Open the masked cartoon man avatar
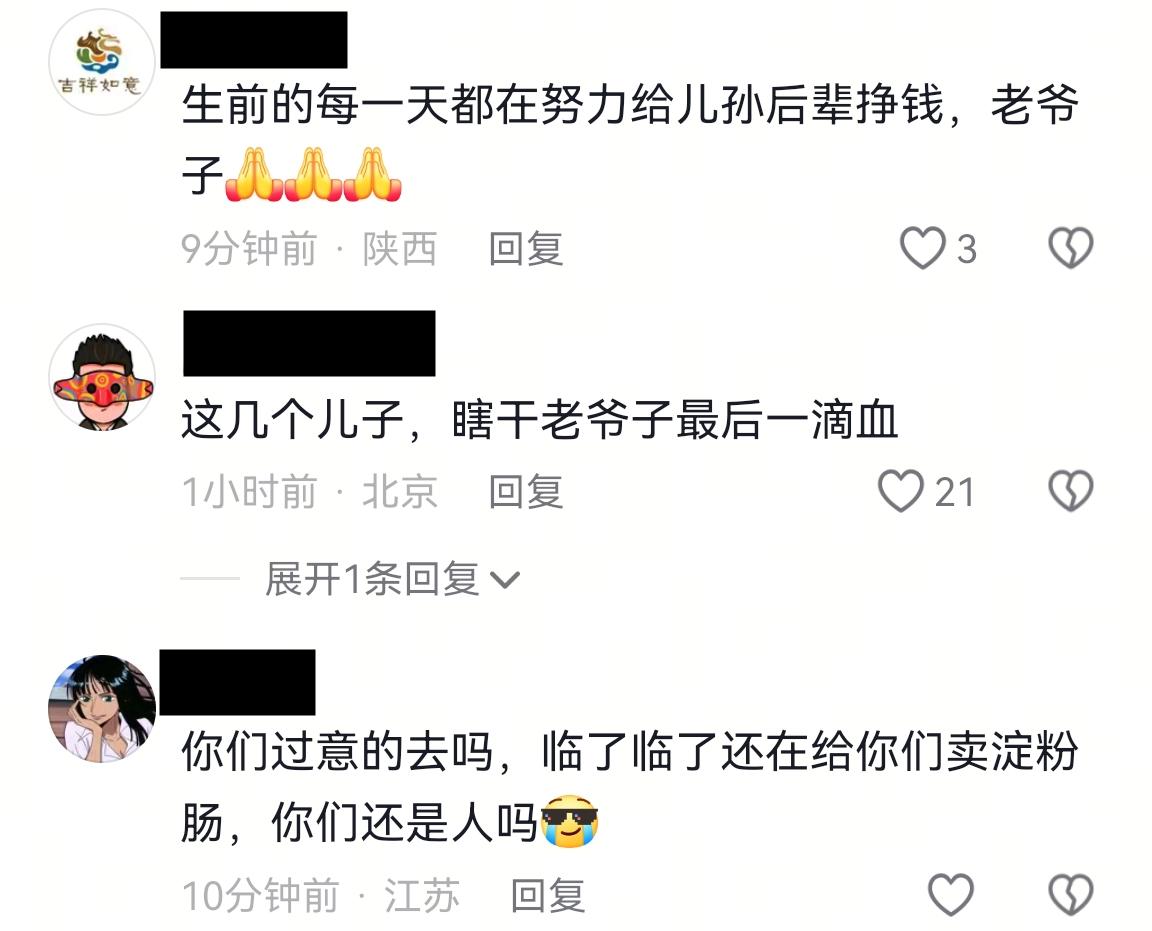 (x=102, y=377)
